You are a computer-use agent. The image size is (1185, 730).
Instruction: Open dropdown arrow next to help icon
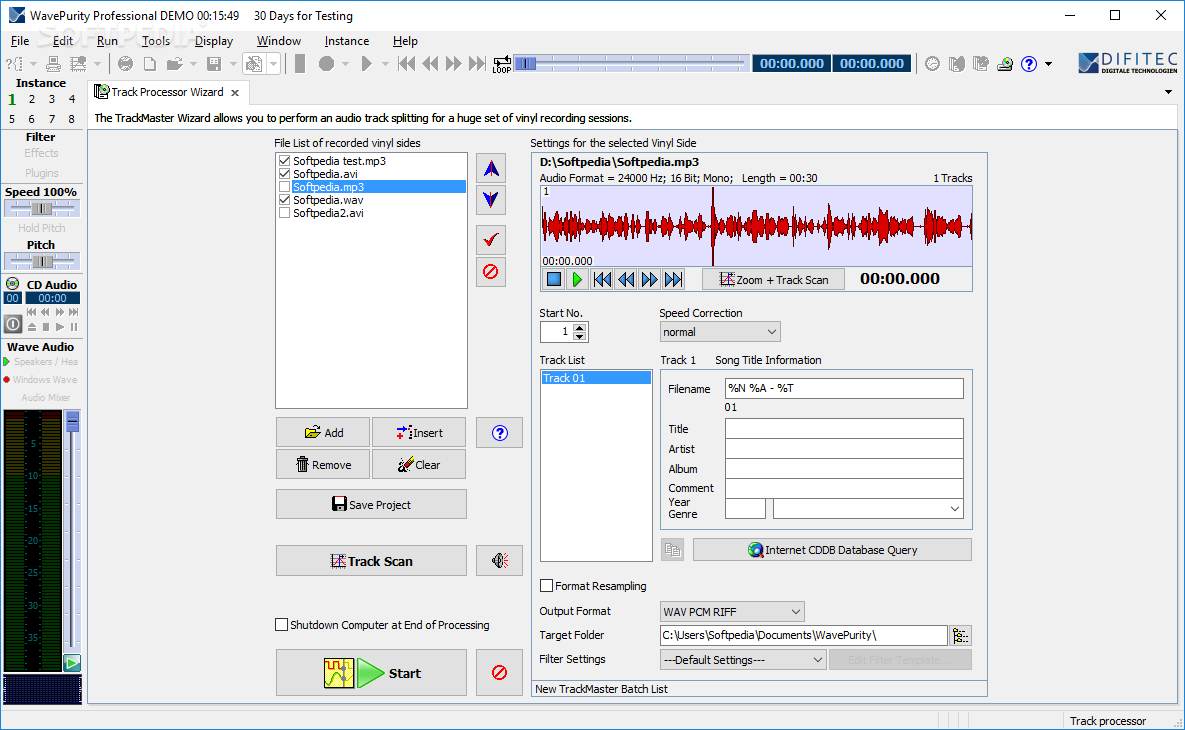coord(1048,64)
